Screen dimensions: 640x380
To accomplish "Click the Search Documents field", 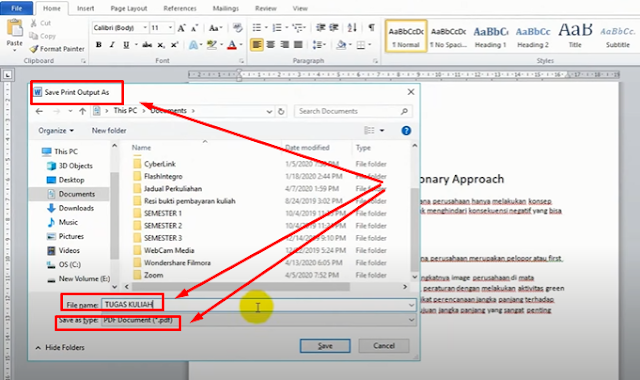I will tap(353, 111).
